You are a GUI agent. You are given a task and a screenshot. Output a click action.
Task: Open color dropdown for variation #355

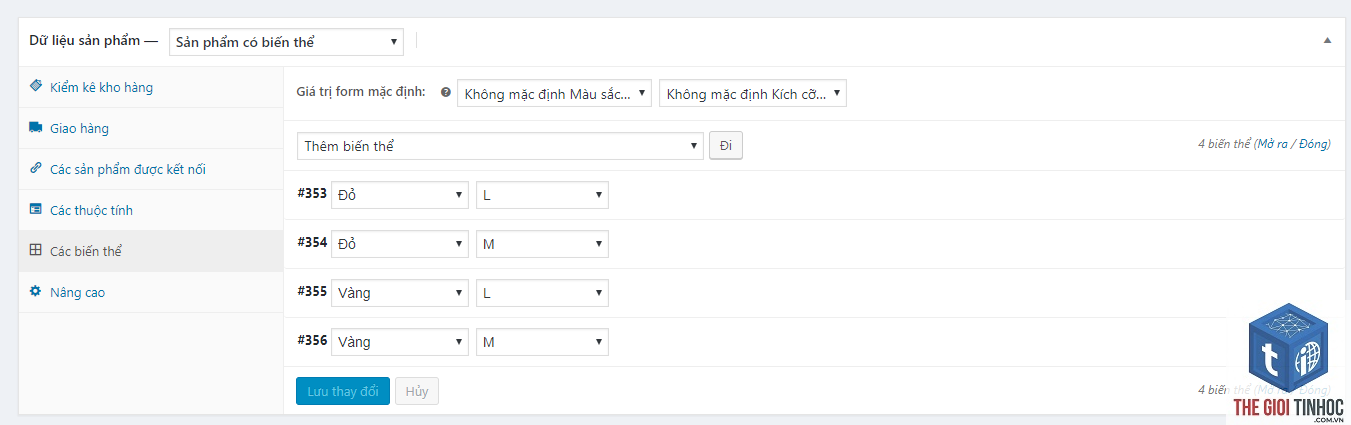coord(400,293)
